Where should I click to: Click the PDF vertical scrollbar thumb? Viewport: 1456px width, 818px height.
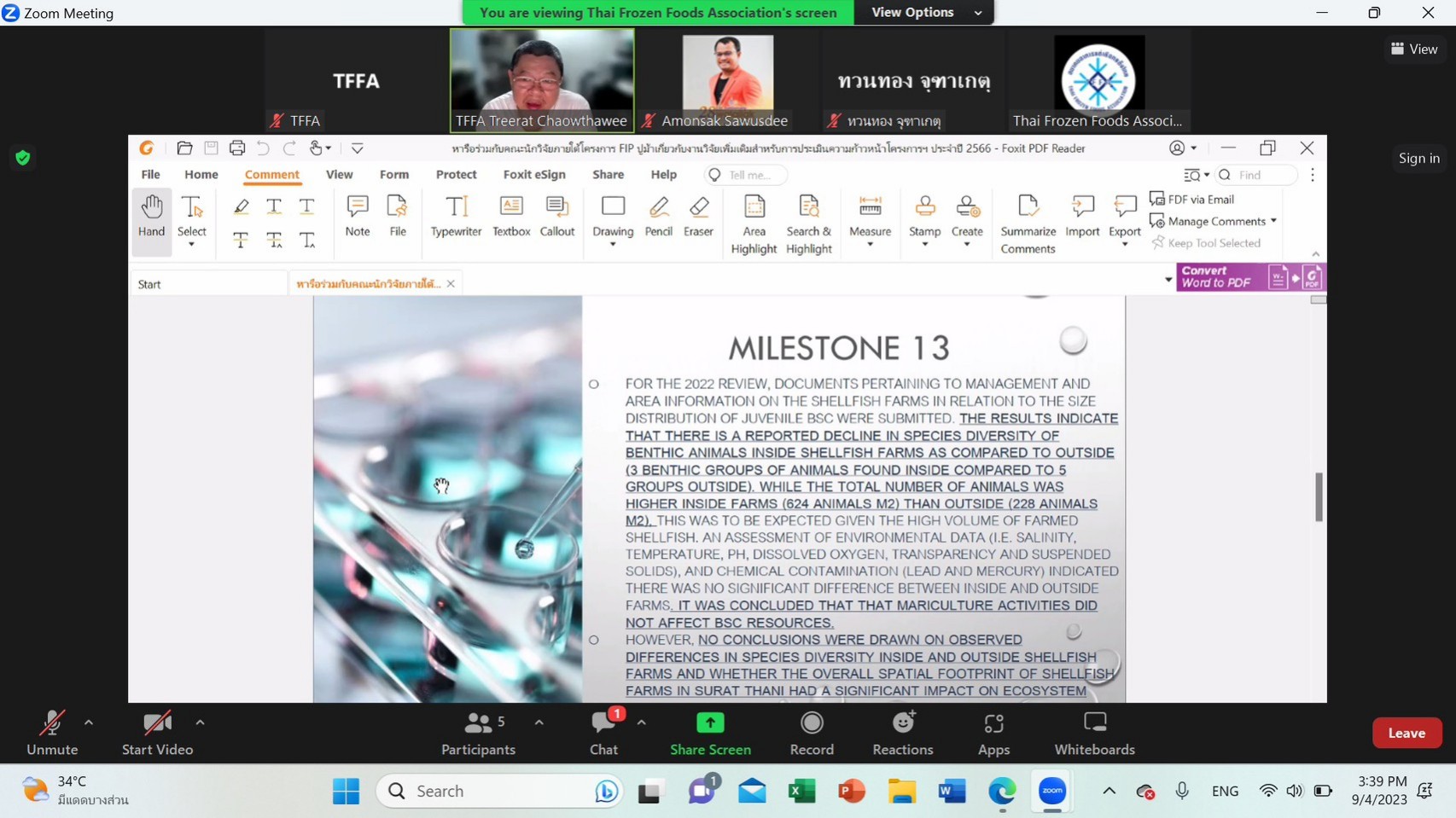1319,496
